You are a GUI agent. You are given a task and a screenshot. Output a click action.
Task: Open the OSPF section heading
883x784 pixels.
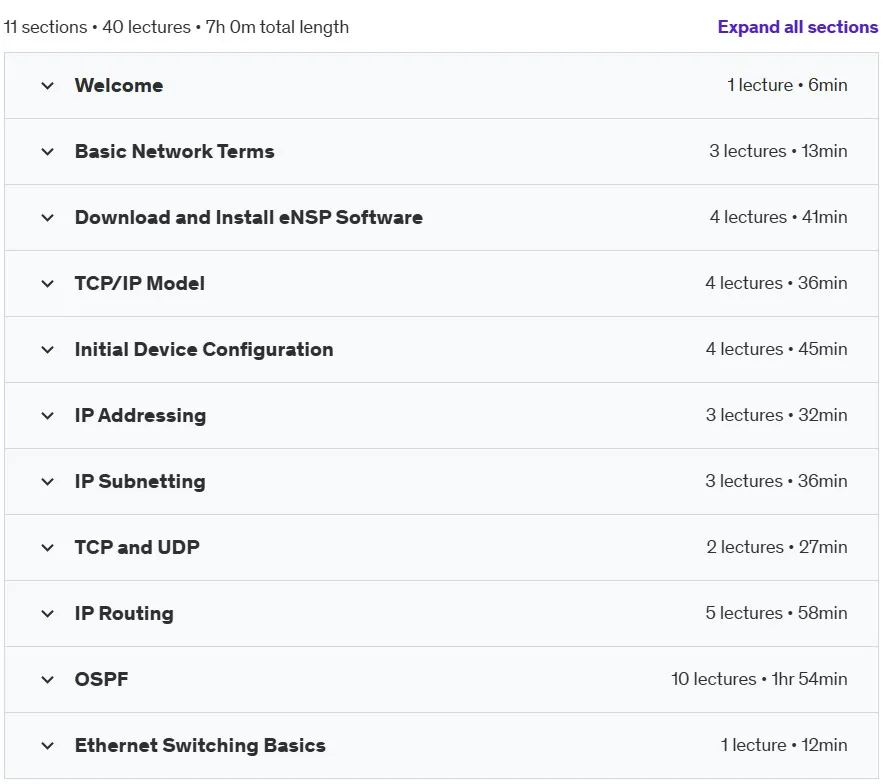[101, 679]
